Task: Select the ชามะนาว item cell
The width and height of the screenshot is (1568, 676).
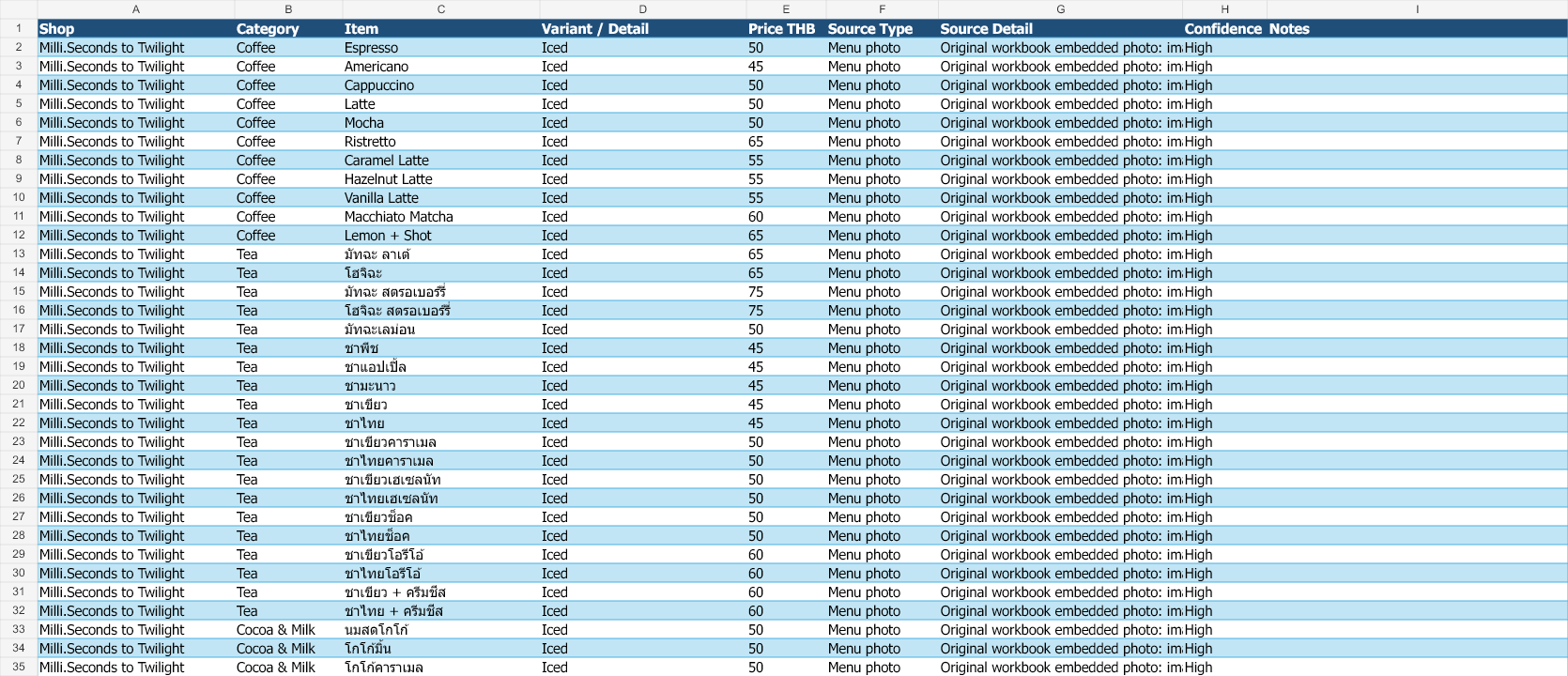Action: click(x=441, y=386)
